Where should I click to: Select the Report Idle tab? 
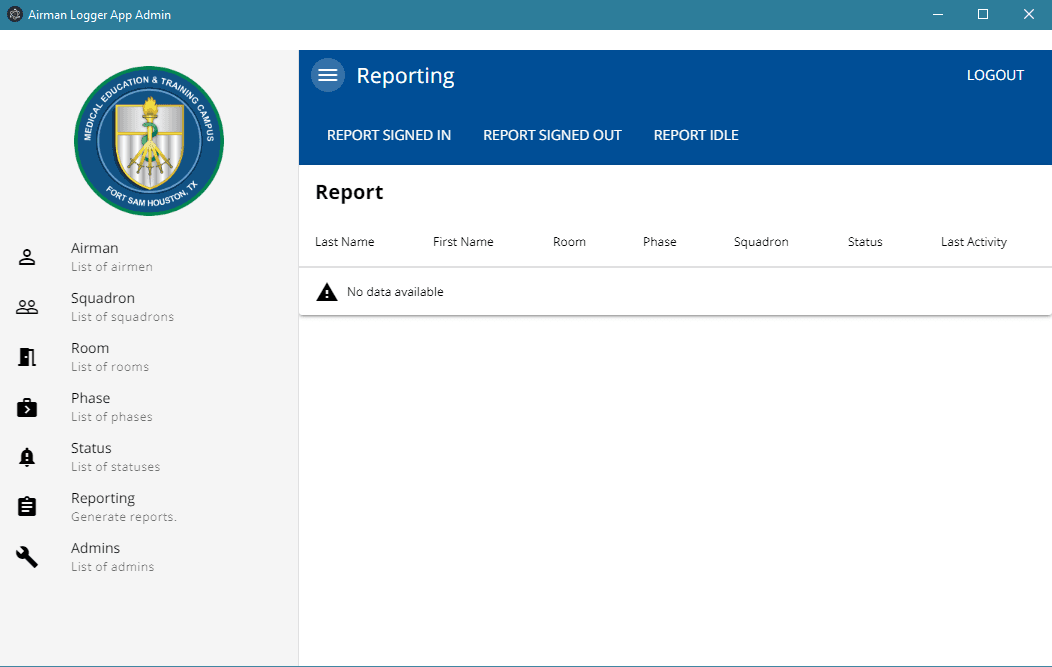click(696, 135)
